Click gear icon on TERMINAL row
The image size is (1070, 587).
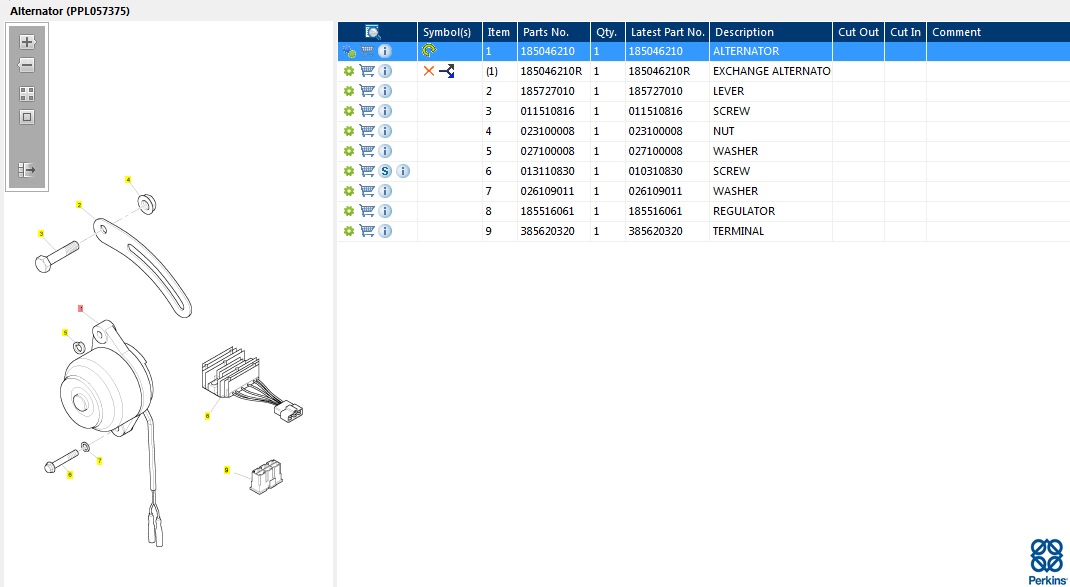349,231
